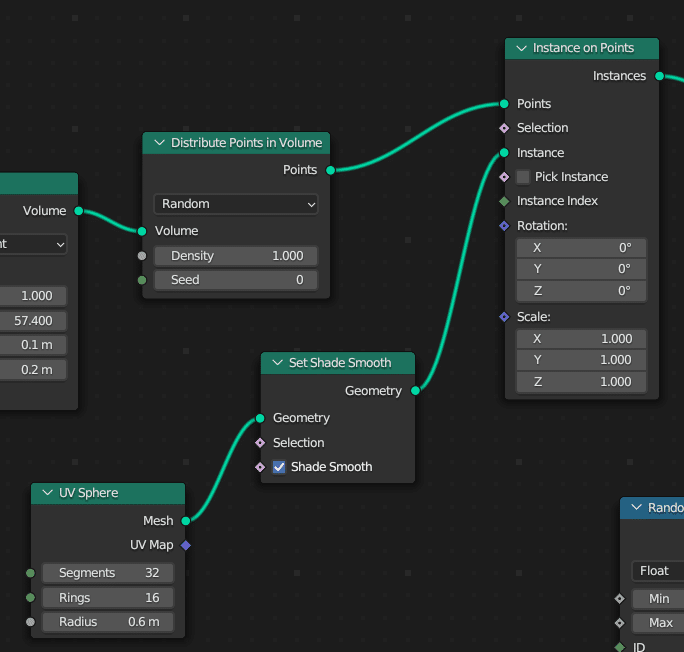Image resolution: width=684 pixels, height=652 pixels.
Task: Click the Set Shade Smooth Geometry output socket
Action: 415,391
